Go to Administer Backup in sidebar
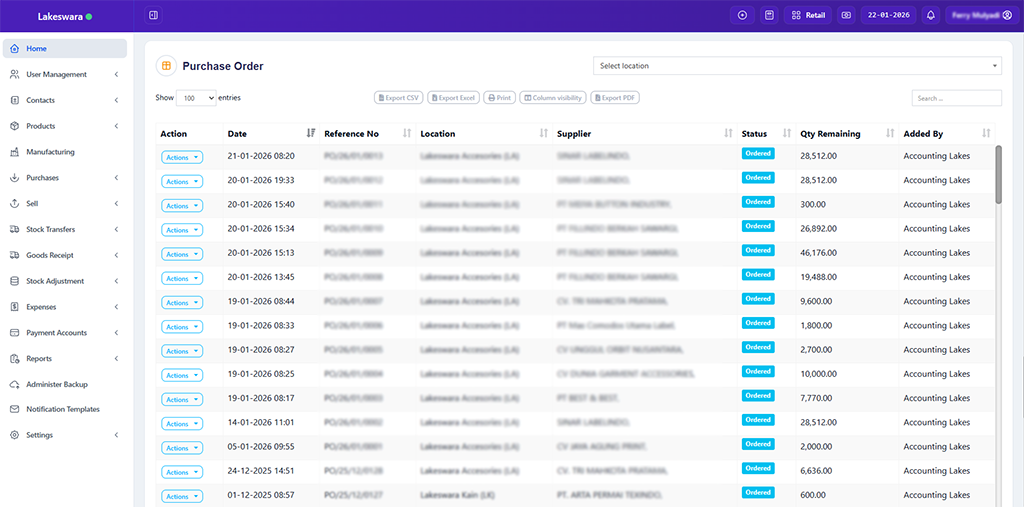1024x507 pixels. tap(56, 384)
